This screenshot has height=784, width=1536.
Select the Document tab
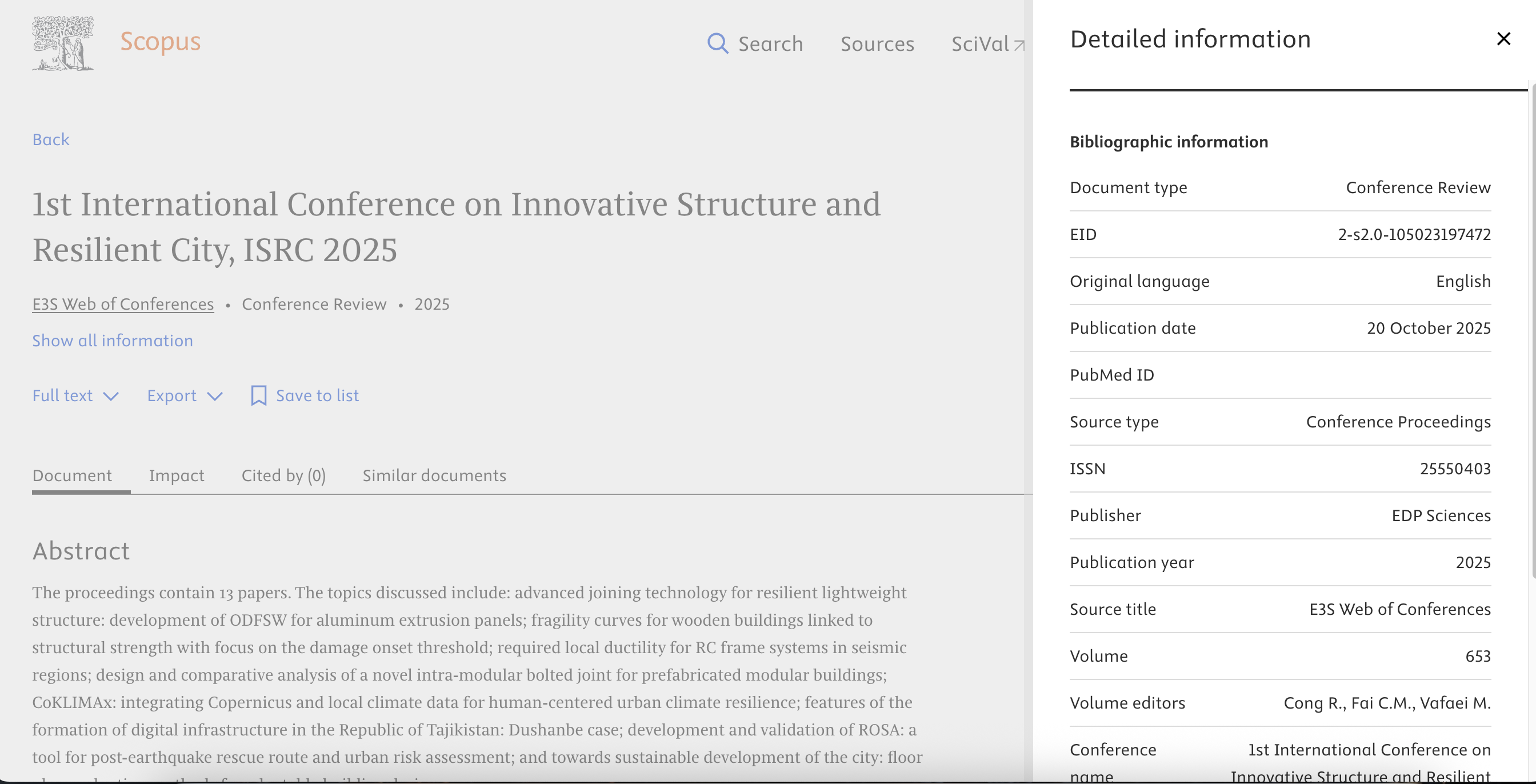click(x=72, y=475)
